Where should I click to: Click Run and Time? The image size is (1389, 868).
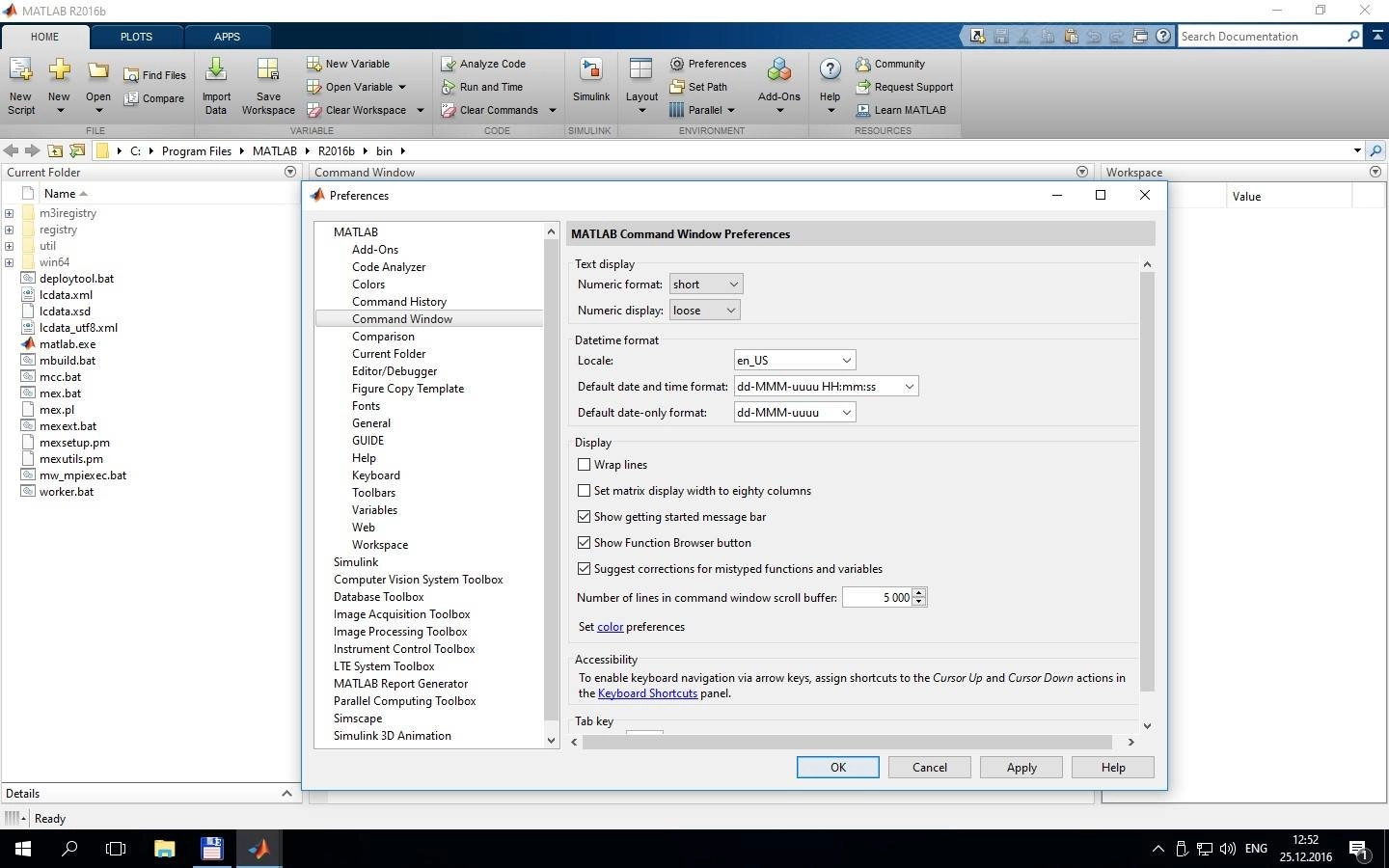482,87
